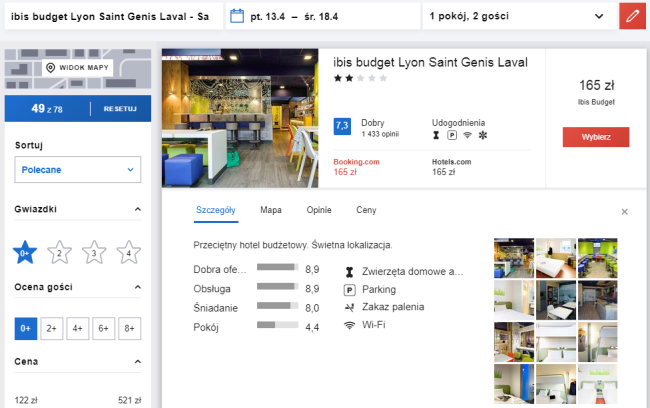Open map view with the pin icon
This screenshot has width=650, height=408.
(x=78, y=68)
